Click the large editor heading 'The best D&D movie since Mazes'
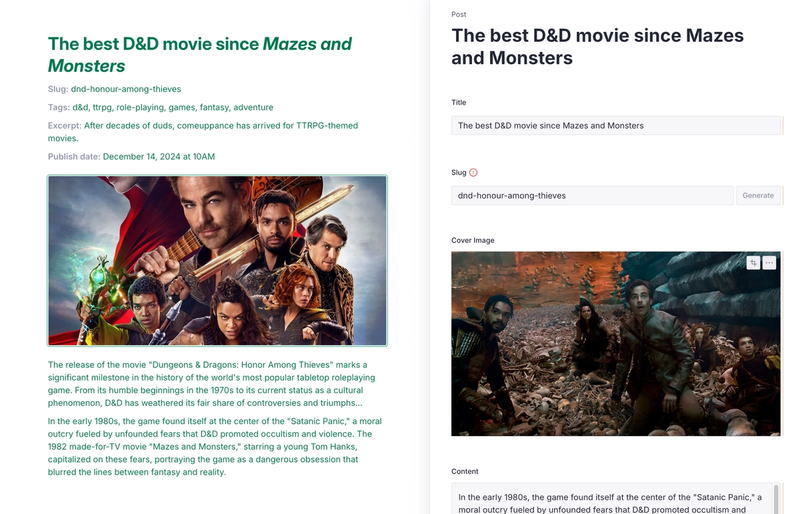 click(597, 46)
